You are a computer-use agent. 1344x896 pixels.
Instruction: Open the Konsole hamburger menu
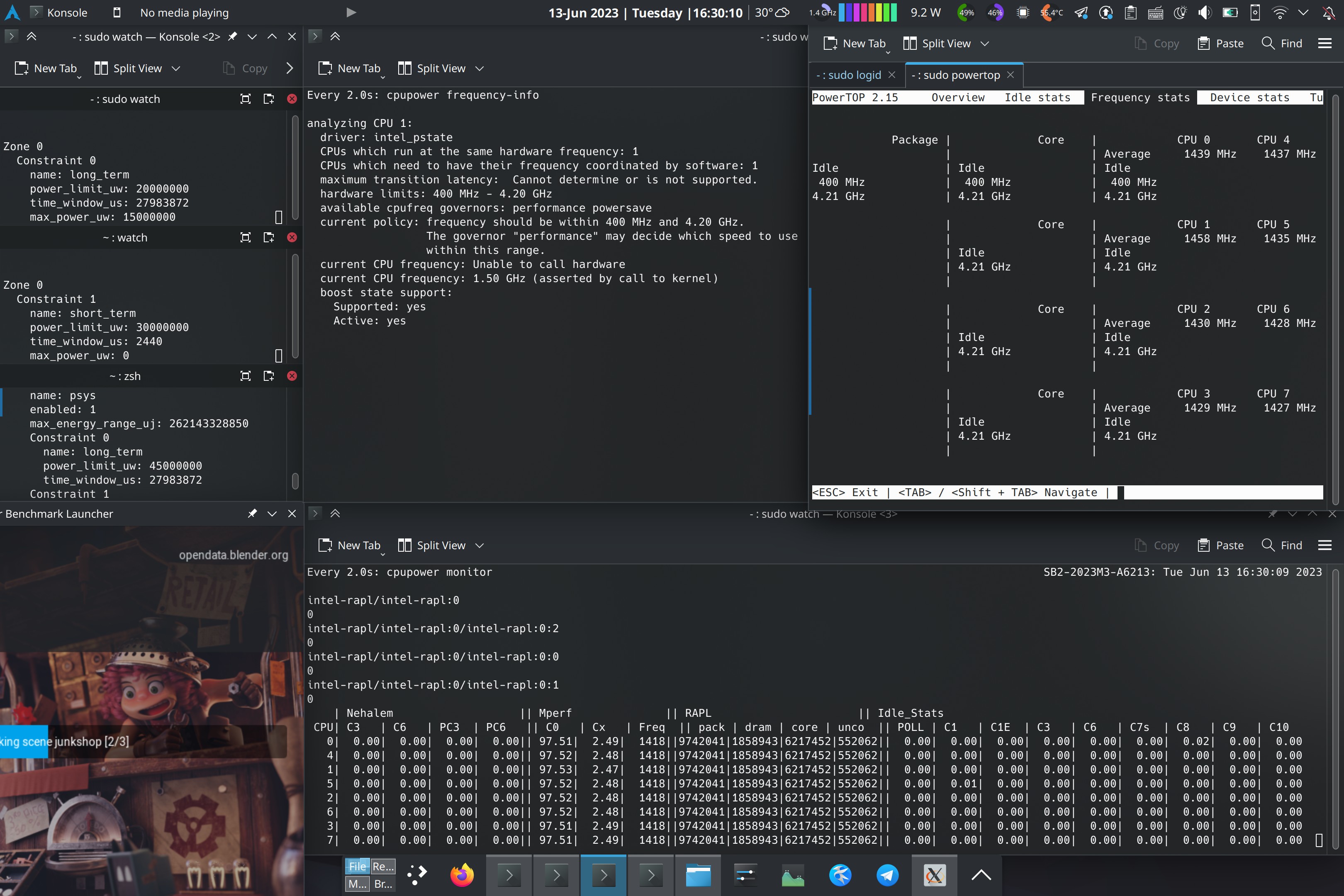click(1326, 43)
